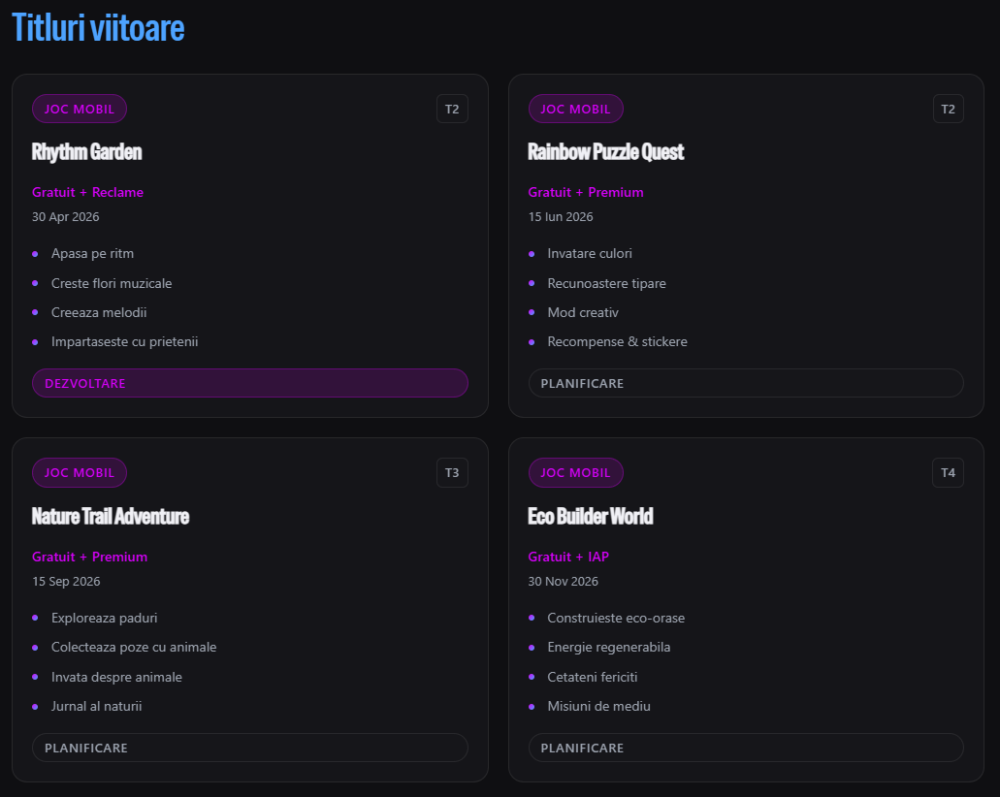
Task: Select PLANIFICARE status on Eco Builder World
Action: 745,748
